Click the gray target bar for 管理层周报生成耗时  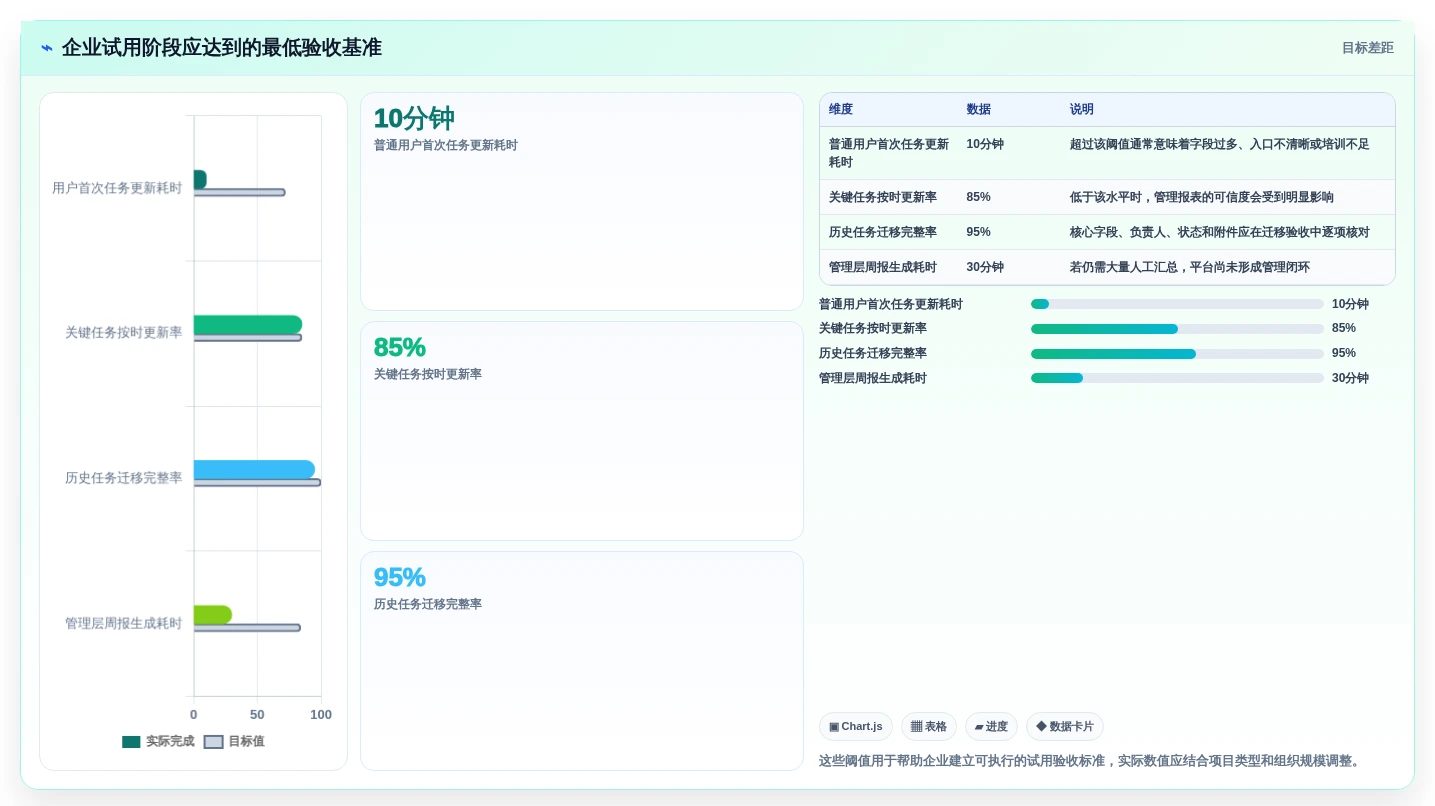[x=247, y=628]
